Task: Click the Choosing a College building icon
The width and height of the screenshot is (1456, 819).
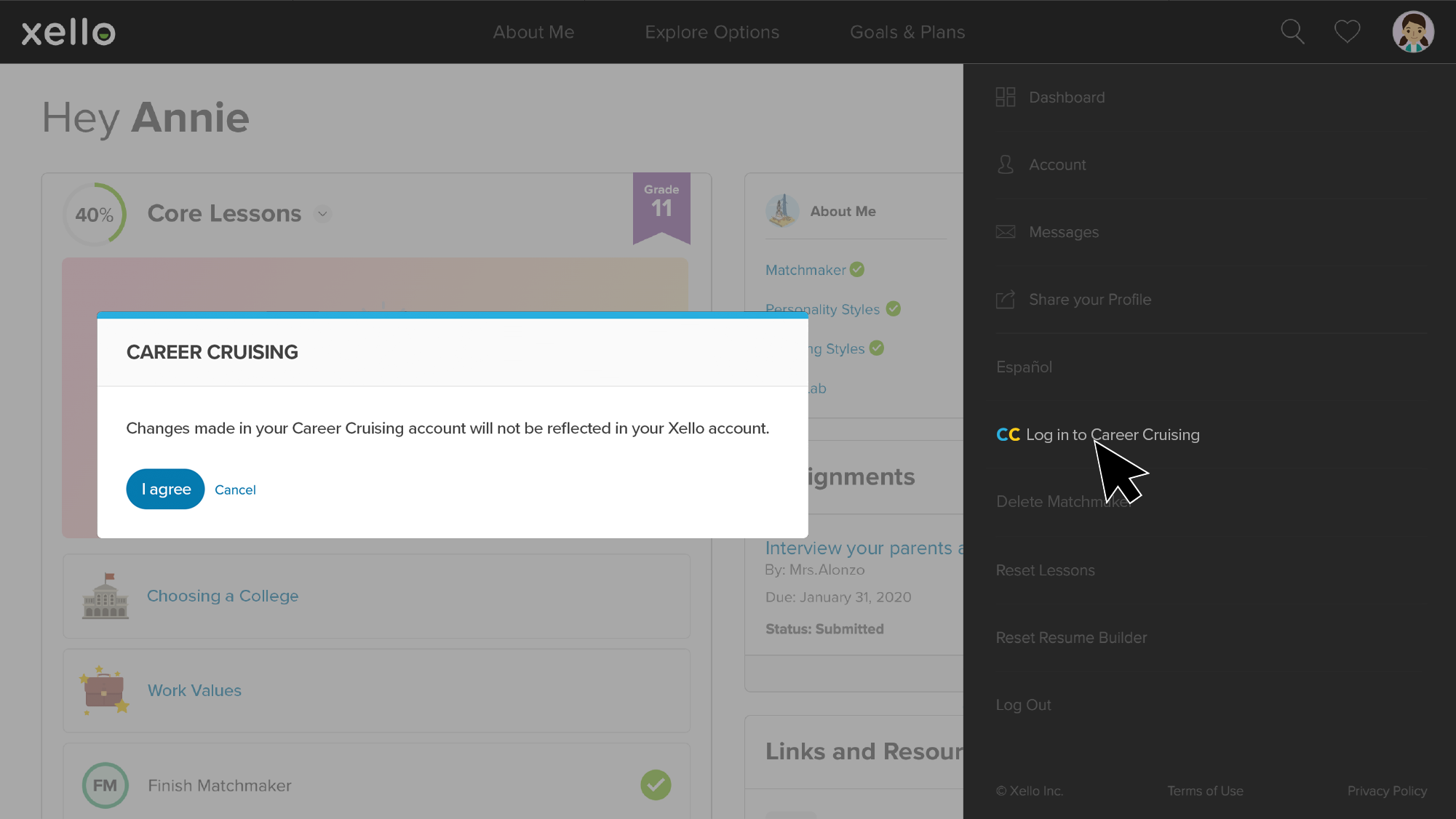Action: coord(106,596)
